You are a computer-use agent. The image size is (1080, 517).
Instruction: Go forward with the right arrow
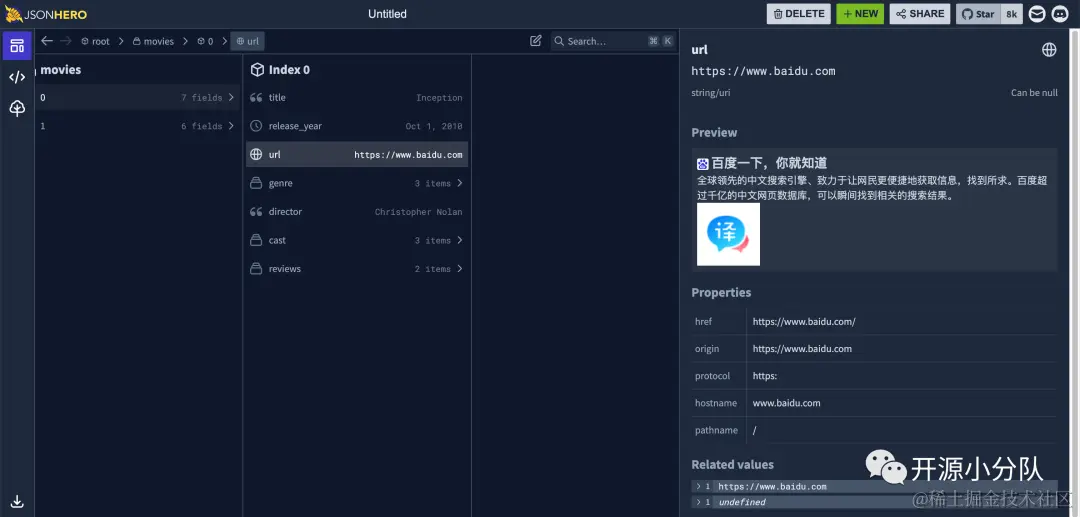point(65,41)
